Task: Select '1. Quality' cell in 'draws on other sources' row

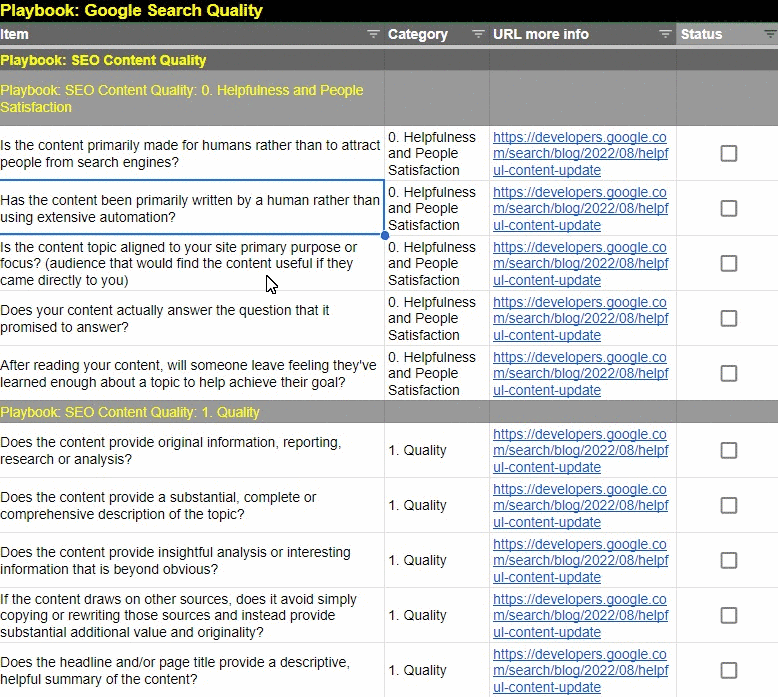Action: pos(437,616)
